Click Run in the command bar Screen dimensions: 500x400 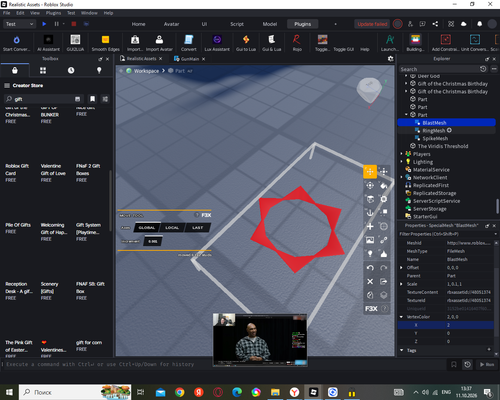487,364
